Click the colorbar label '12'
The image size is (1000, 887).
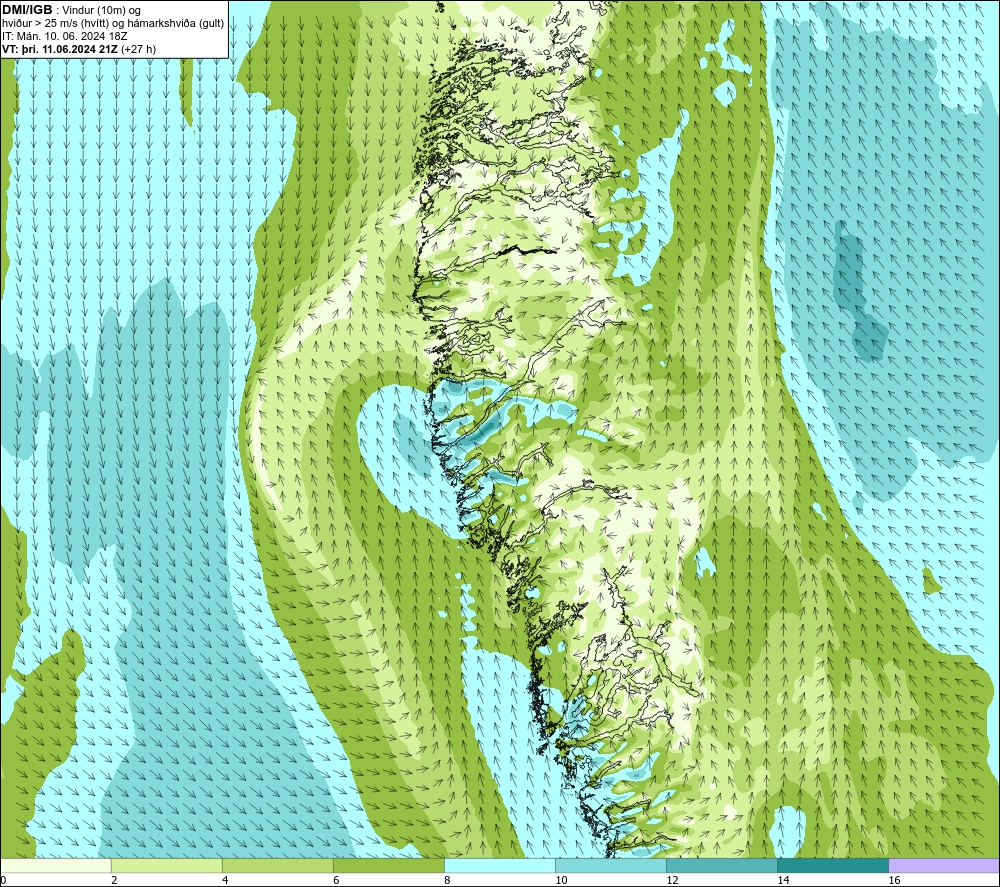[x=672, y=881]
